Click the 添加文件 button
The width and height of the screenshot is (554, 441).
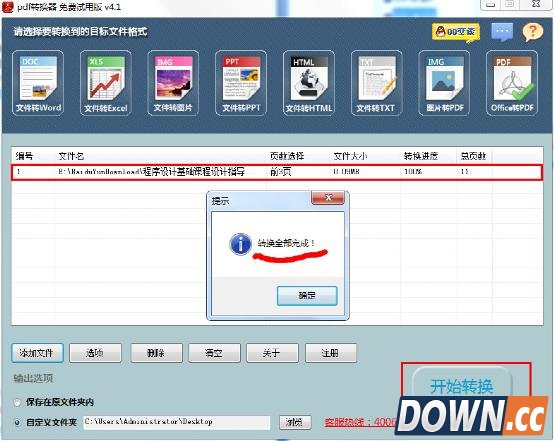point(37,353)
